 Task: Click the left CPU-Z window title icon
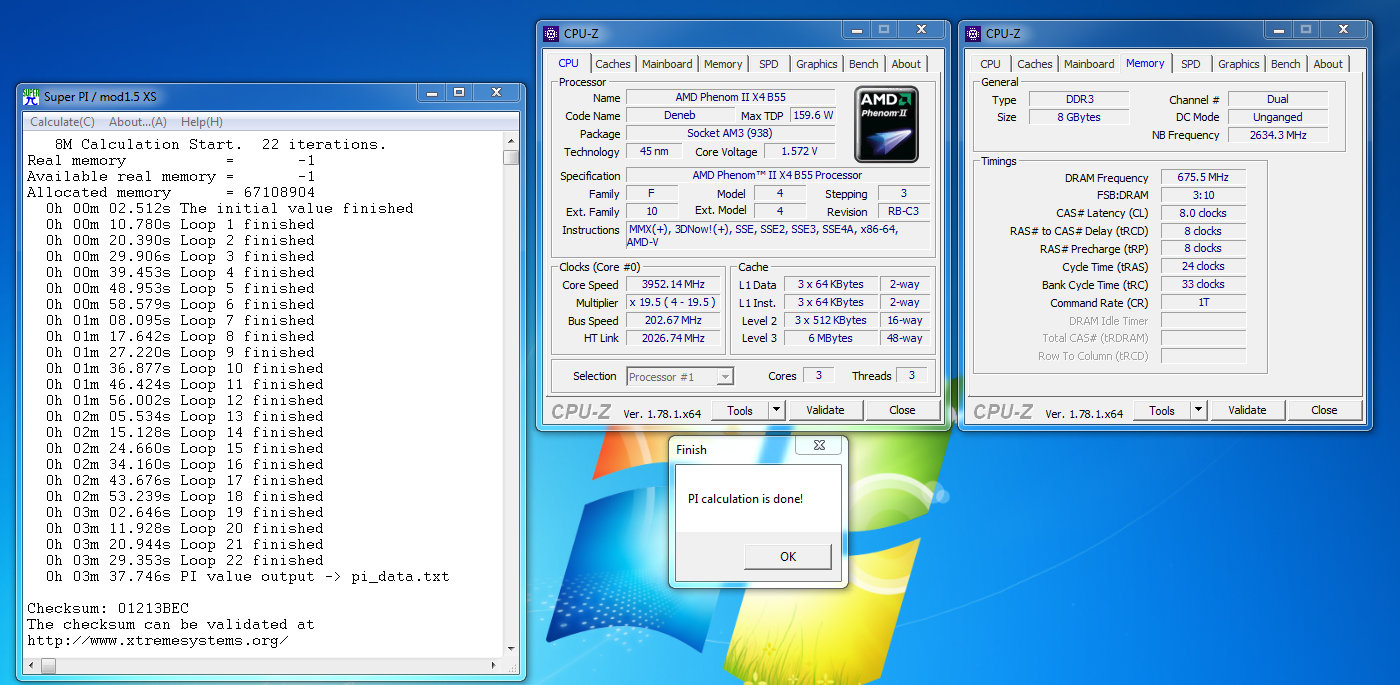551,33
